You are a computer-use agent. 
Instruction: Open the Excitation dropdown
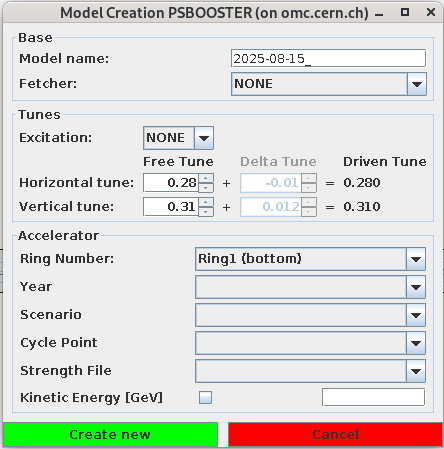coord(178,138)
